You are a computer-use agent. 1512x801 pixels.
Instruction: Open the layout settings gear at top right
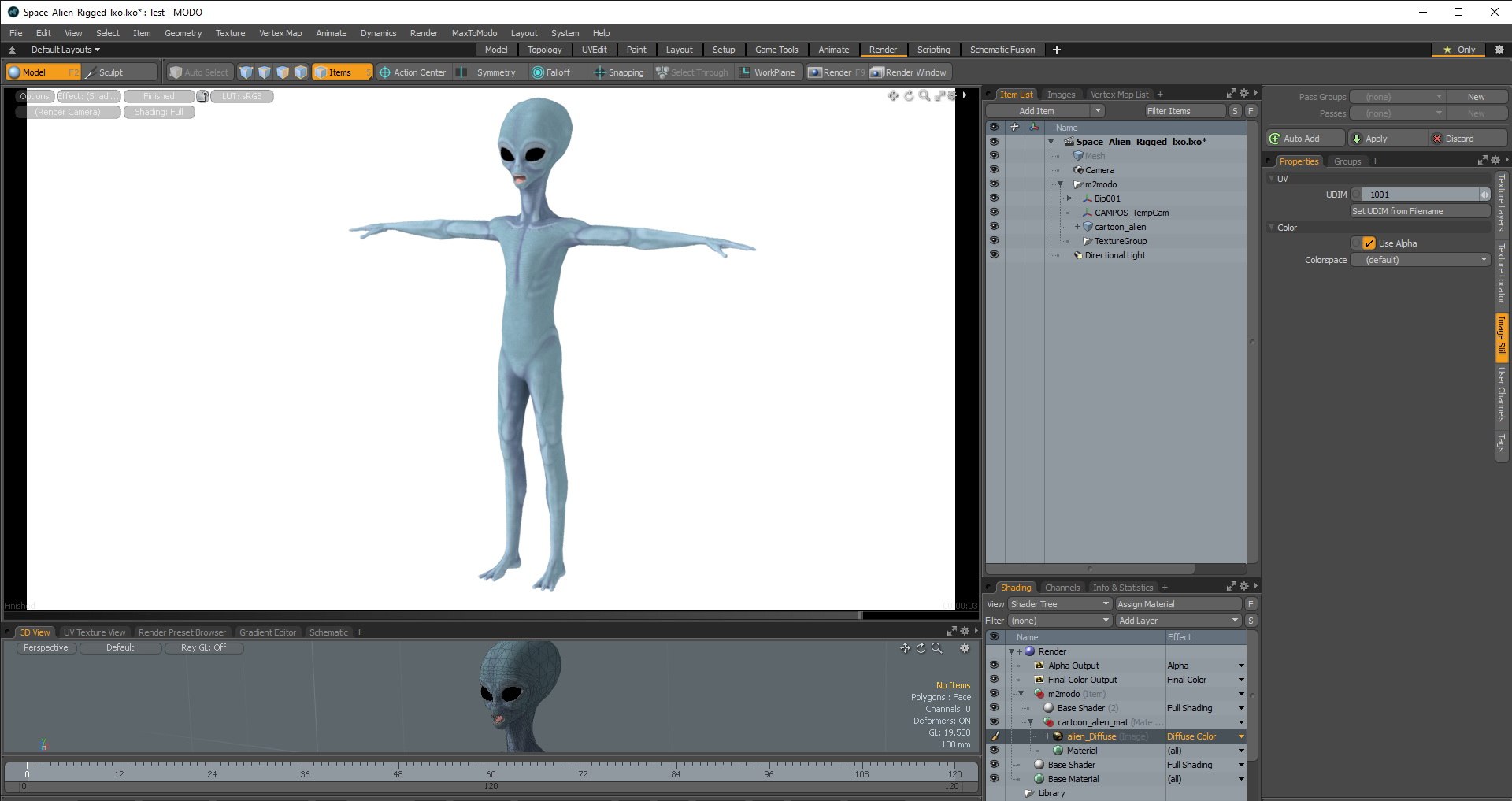(x=1499, y=50)
